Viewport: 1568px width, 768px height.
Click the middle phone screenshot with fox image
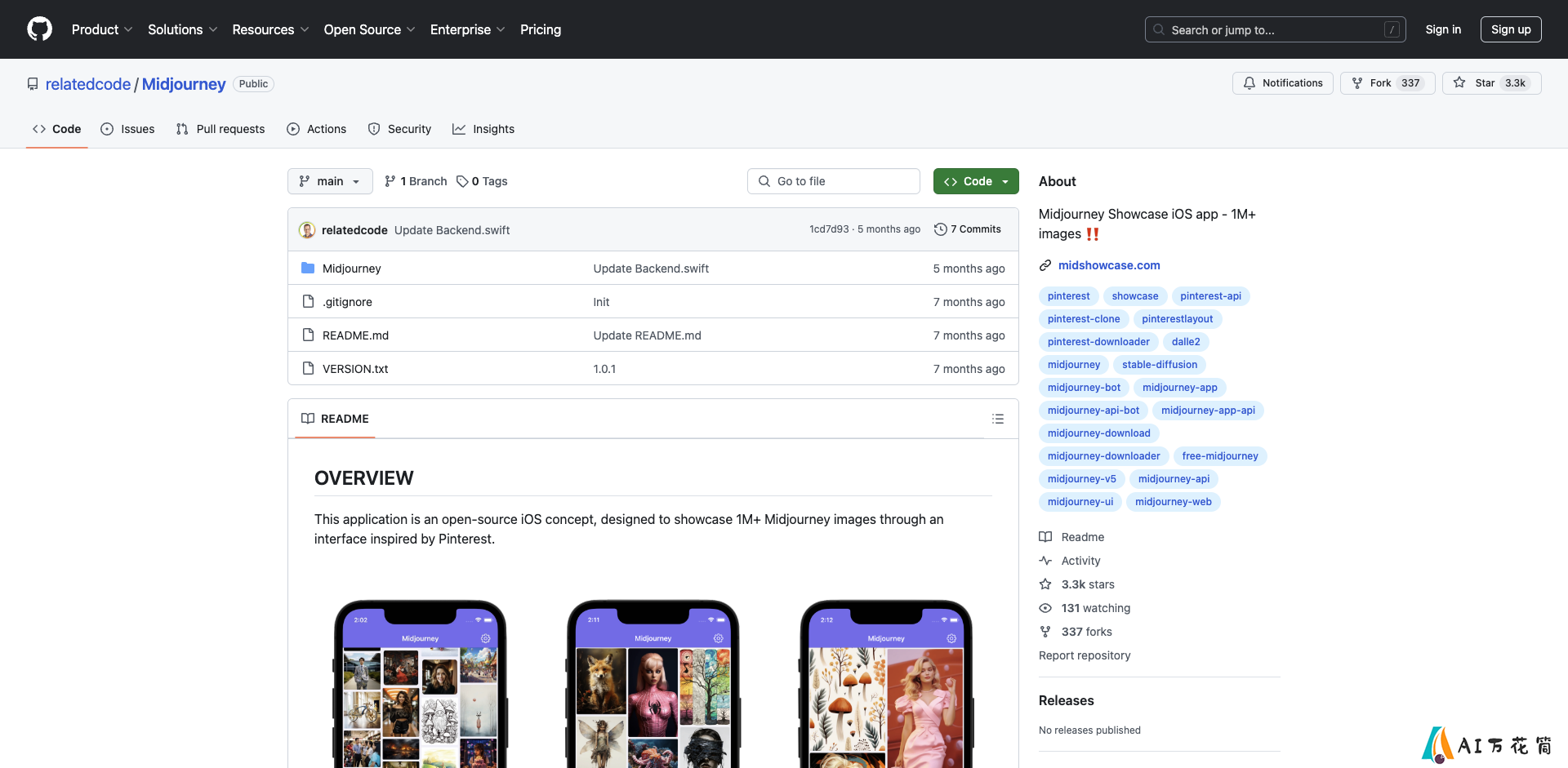(x=653, y=684)
